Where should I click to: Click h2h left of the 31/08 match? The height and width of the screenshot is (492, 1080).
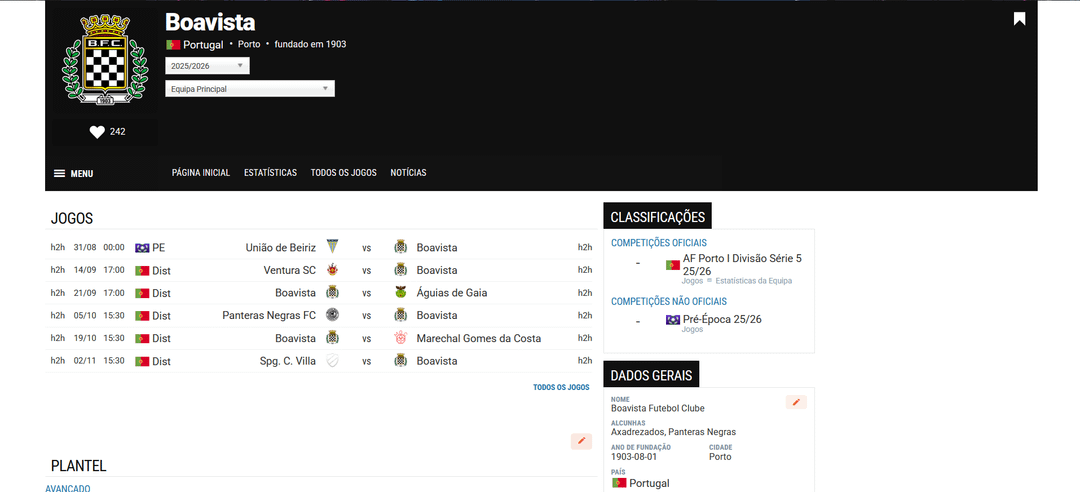pos(58,247)
